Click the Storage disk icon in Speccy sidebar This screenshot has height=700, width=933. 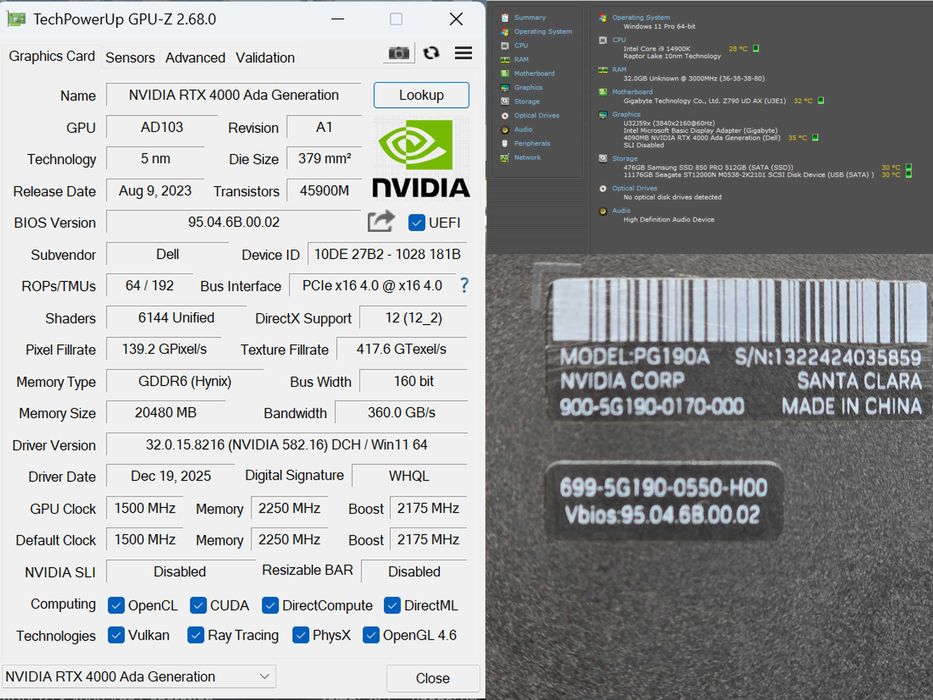pyautogui.click(x=505, y=101)
